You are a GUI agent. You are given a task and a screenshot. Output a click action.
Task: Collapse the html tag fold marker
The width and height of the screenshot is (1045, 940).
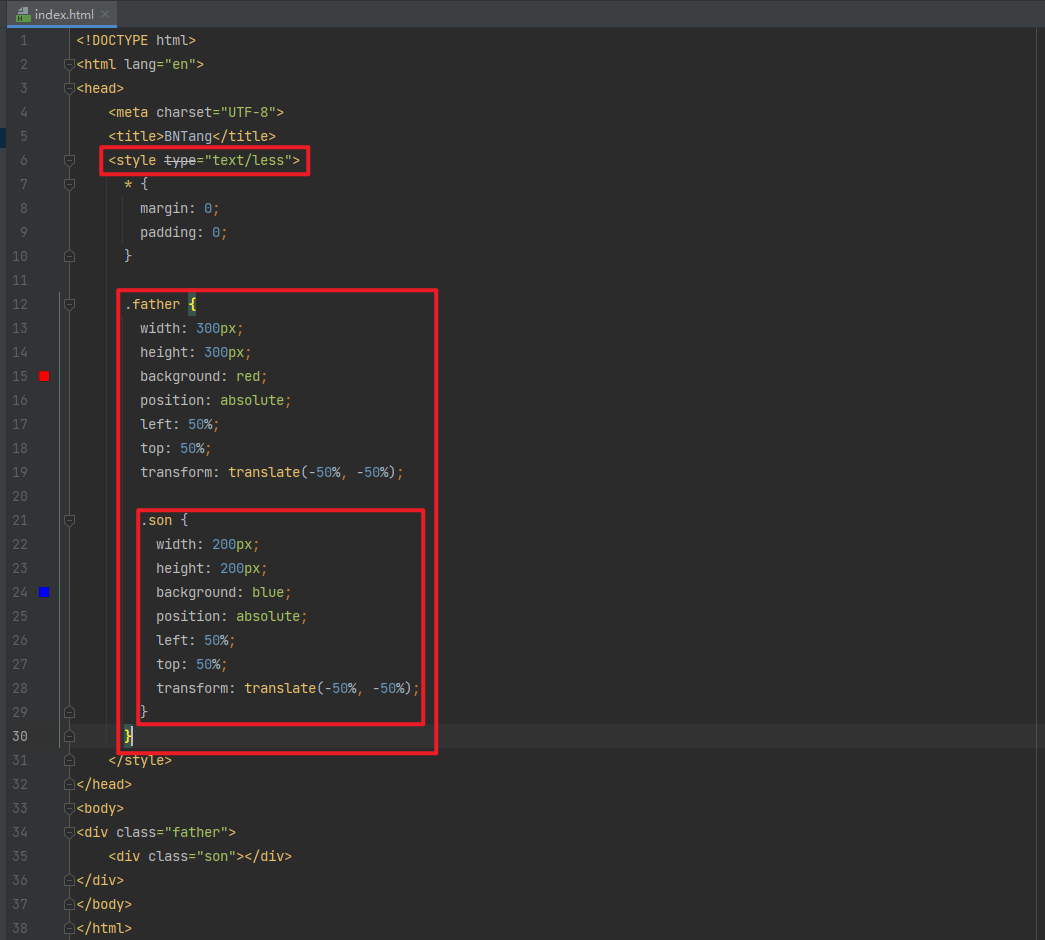point(69,64)
